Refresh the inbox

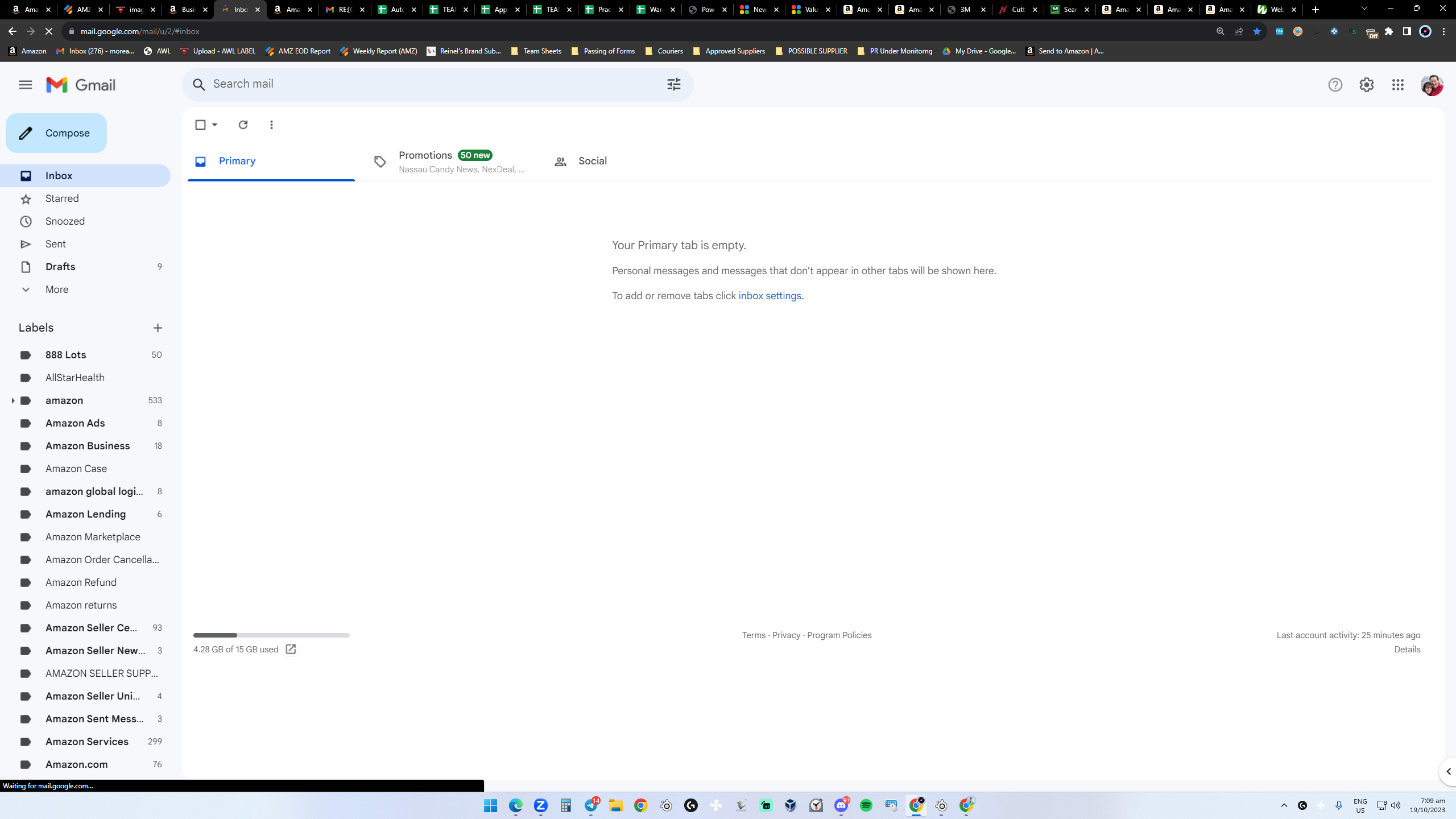pos(243,125)
